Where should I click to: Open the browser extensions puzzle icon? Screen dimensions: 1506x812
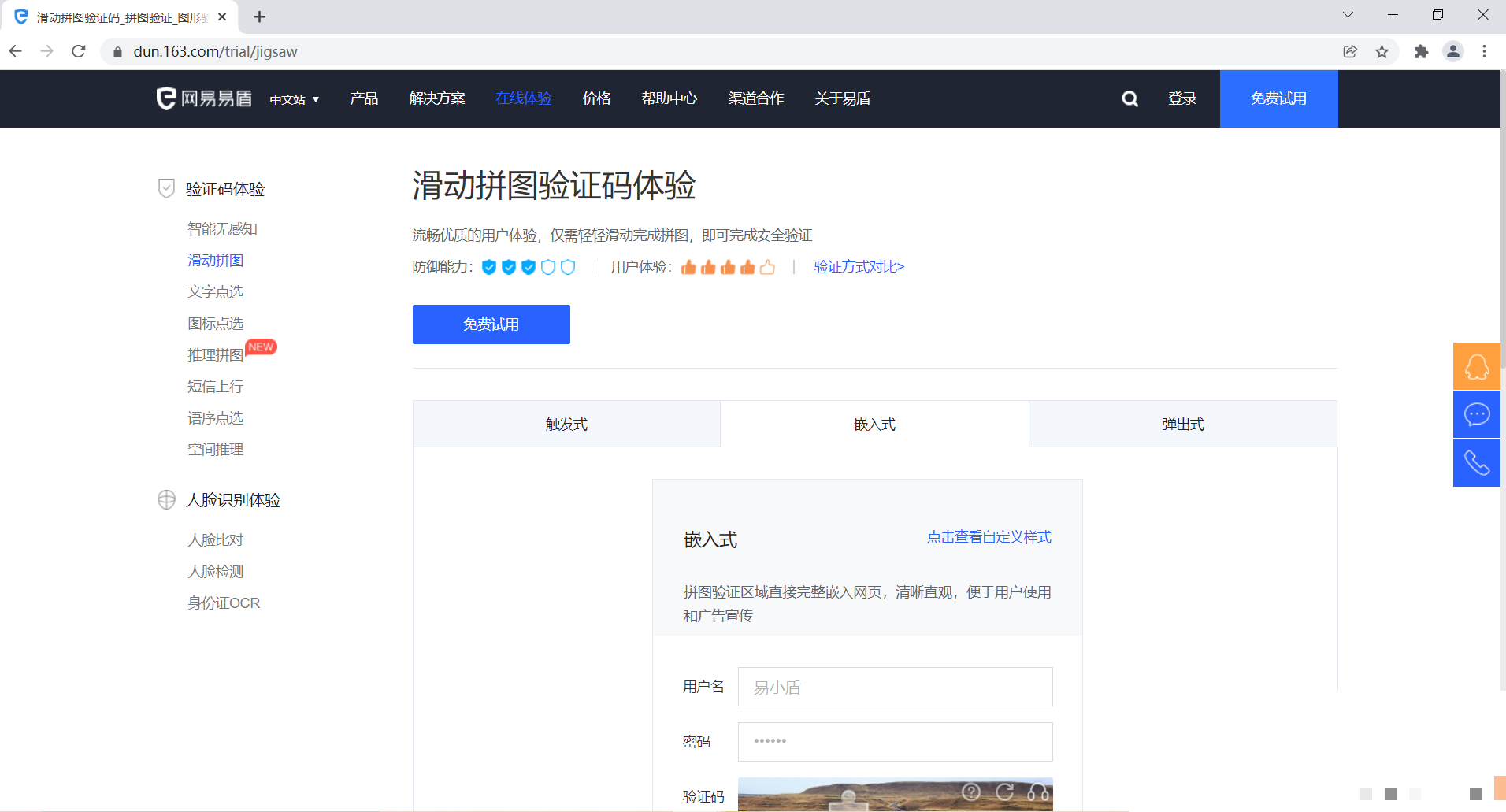point(1421,52)
